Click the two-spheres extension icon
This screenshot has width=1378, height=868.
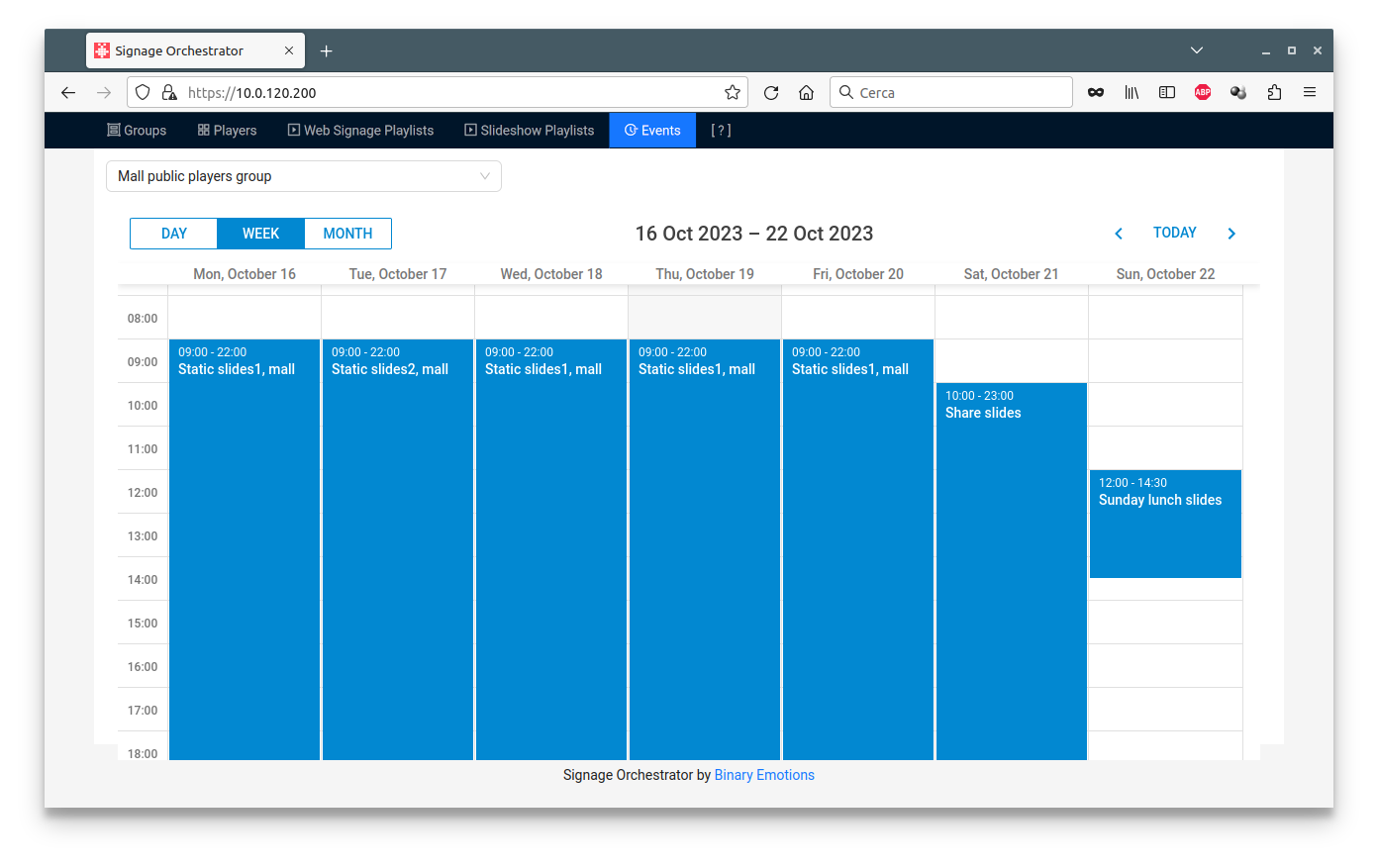1238,92
